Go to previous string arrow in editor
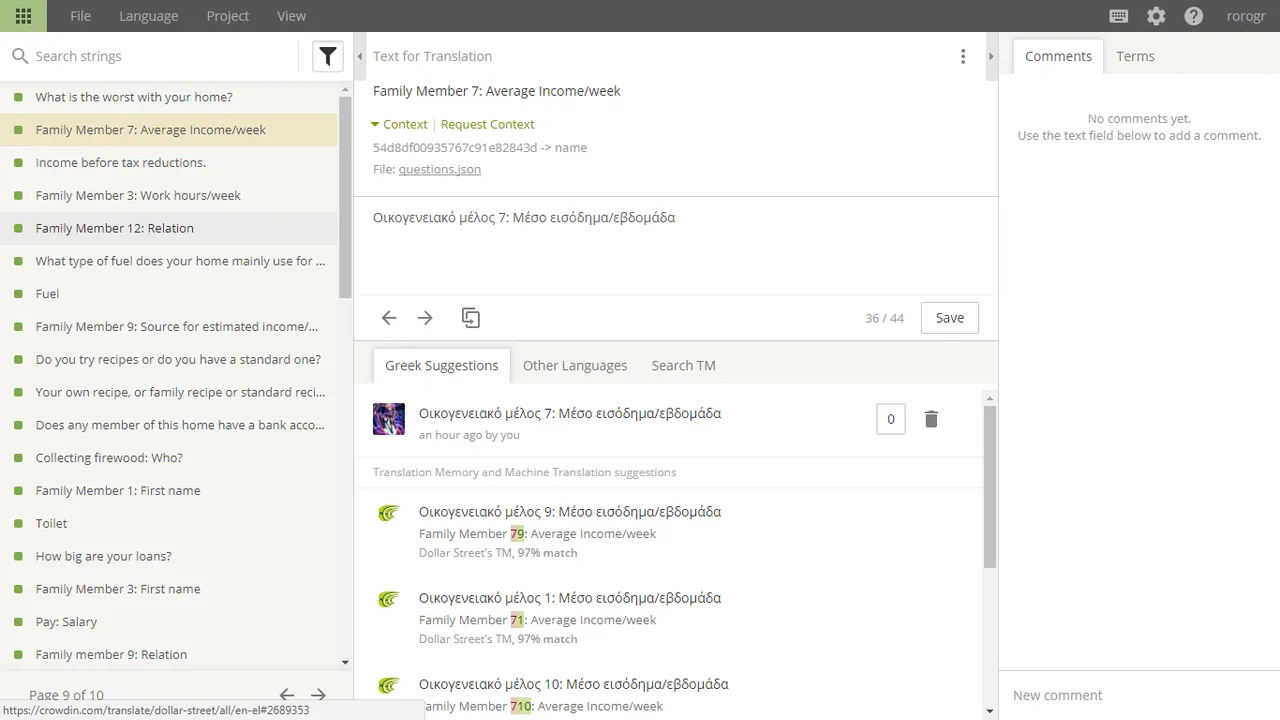Image resolution: width=1280 pixels, height=720 pixels. tap(389, 318)
